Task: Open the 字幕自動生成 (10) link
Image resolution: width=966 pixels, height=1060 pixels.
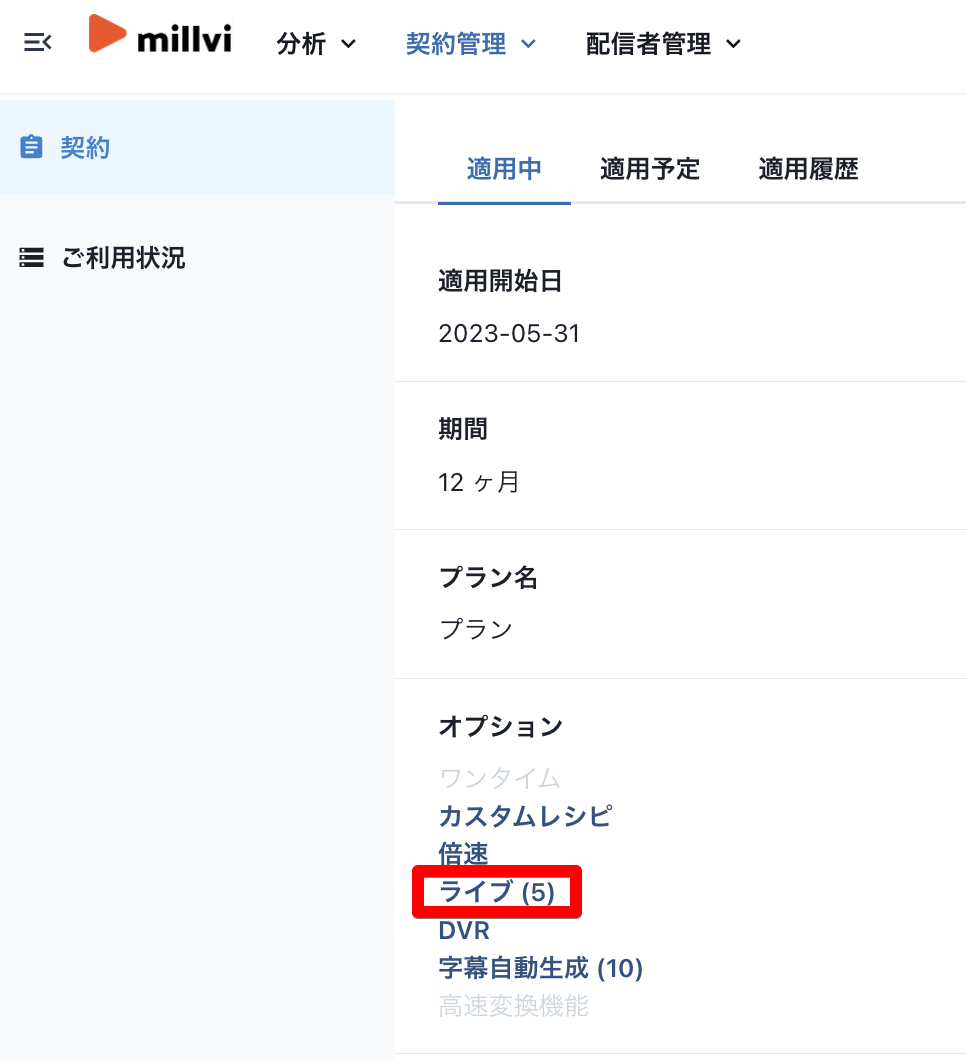Action: point(541,968)
